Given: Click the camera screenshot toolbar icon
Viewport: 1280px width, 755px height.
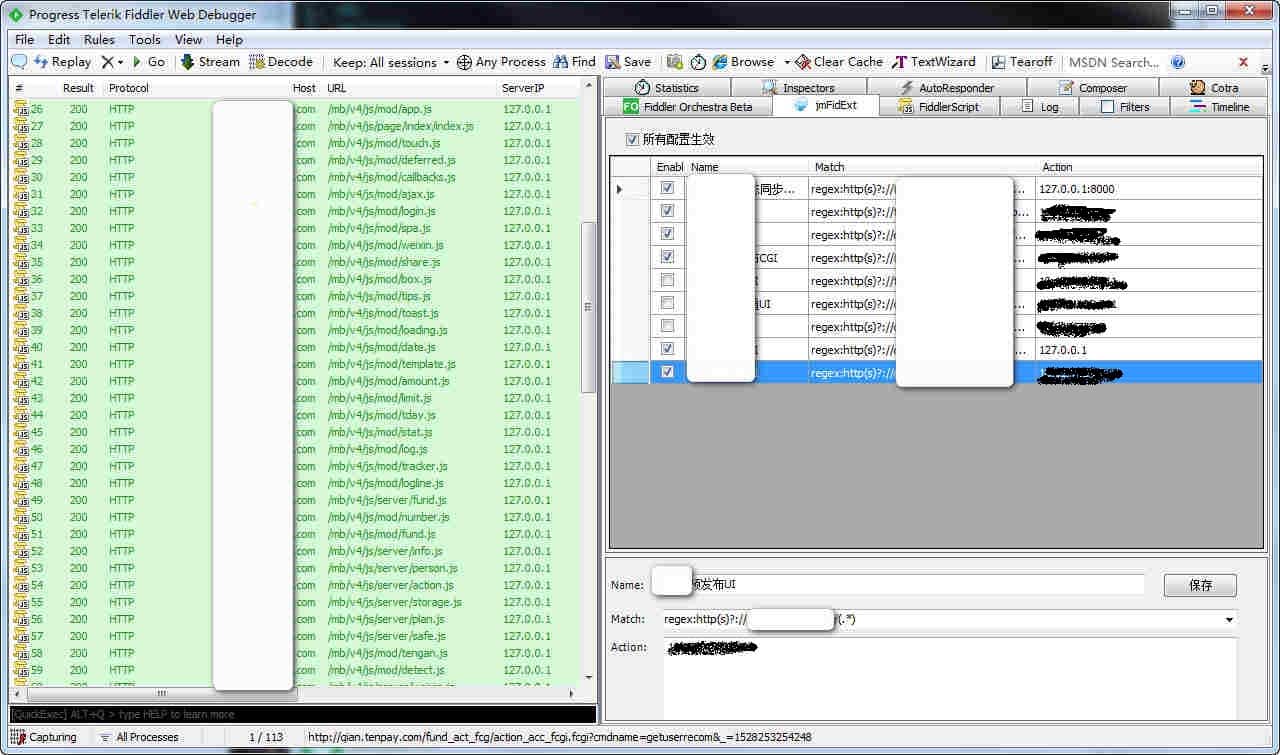Looking at the screenshot, I should click(675, 62).
